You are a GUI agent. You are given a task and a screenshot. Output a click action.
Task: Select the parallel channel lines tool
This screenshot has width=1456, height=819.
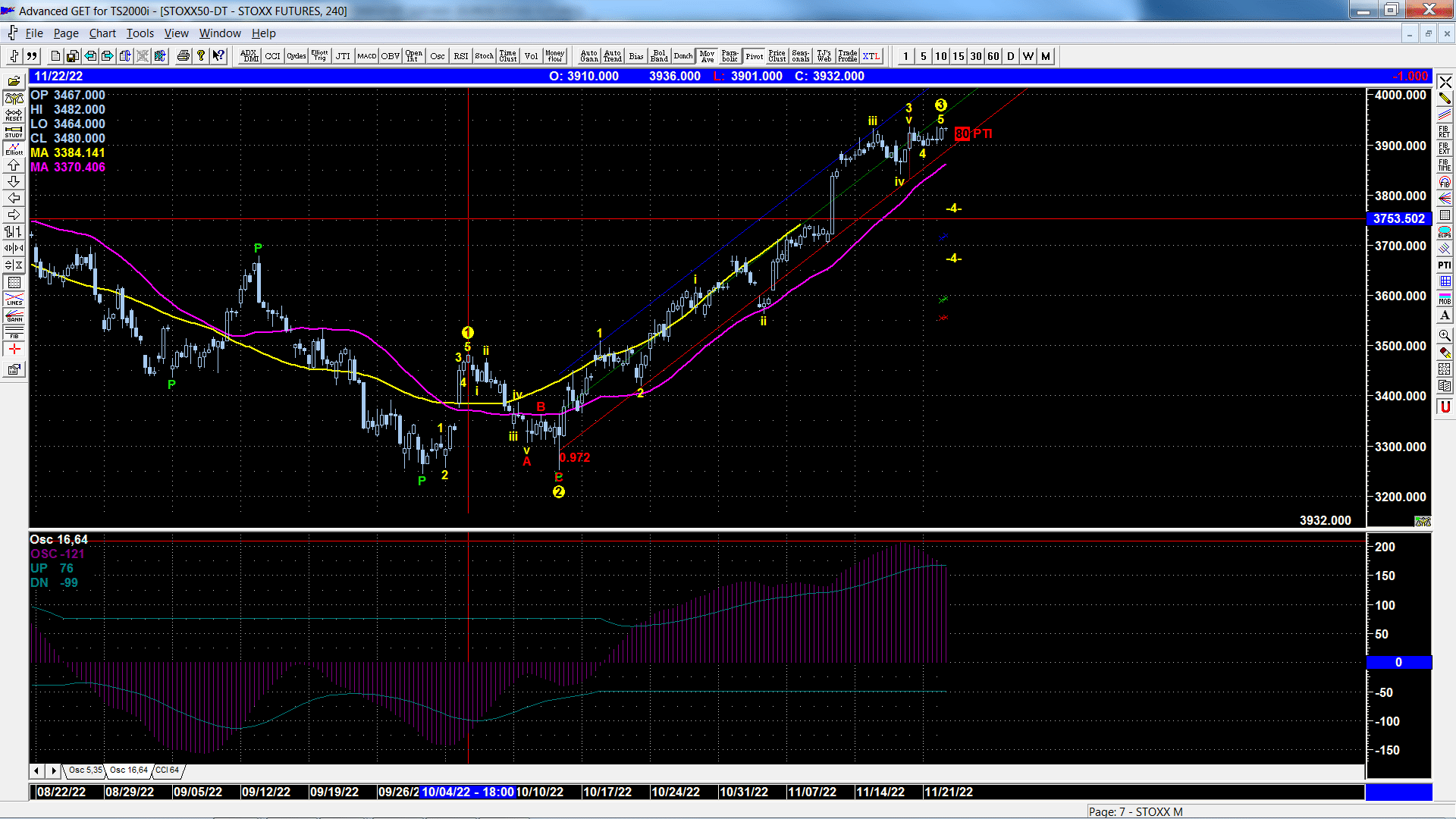[x=1445, y=115]
